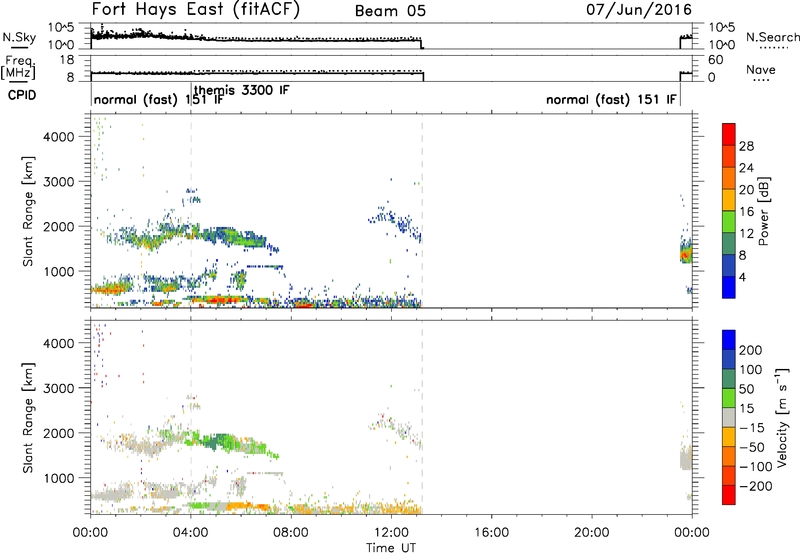Select the 'CPID' row label
The height and width of the screenshot is (554, 800).
click(22, 95)
